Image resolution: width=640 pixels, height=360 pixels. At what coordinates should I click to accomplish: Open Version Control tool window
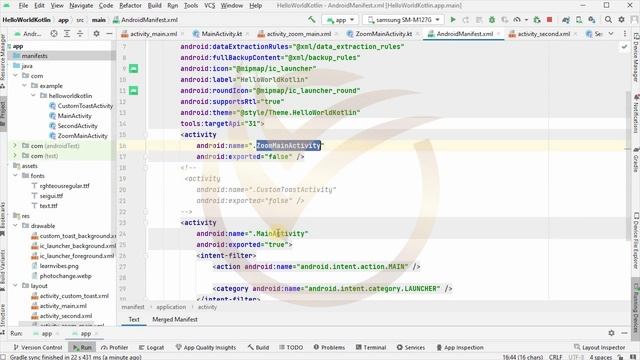pyautogui.click(x=38, y=347)
